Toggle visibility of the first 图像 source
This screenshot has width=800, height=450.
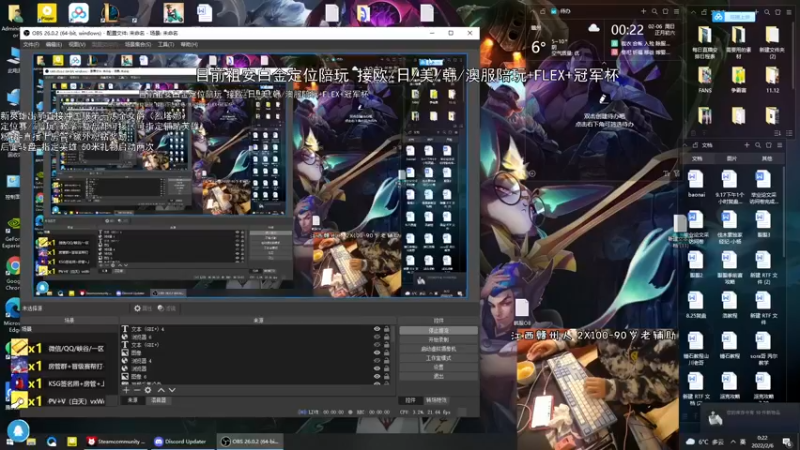click(377, 353)
